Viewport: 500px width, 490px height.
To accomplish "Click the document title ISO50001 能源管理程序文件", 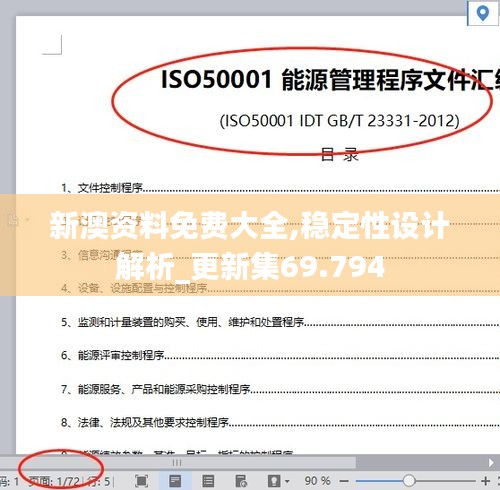I will tap(330, 80).
